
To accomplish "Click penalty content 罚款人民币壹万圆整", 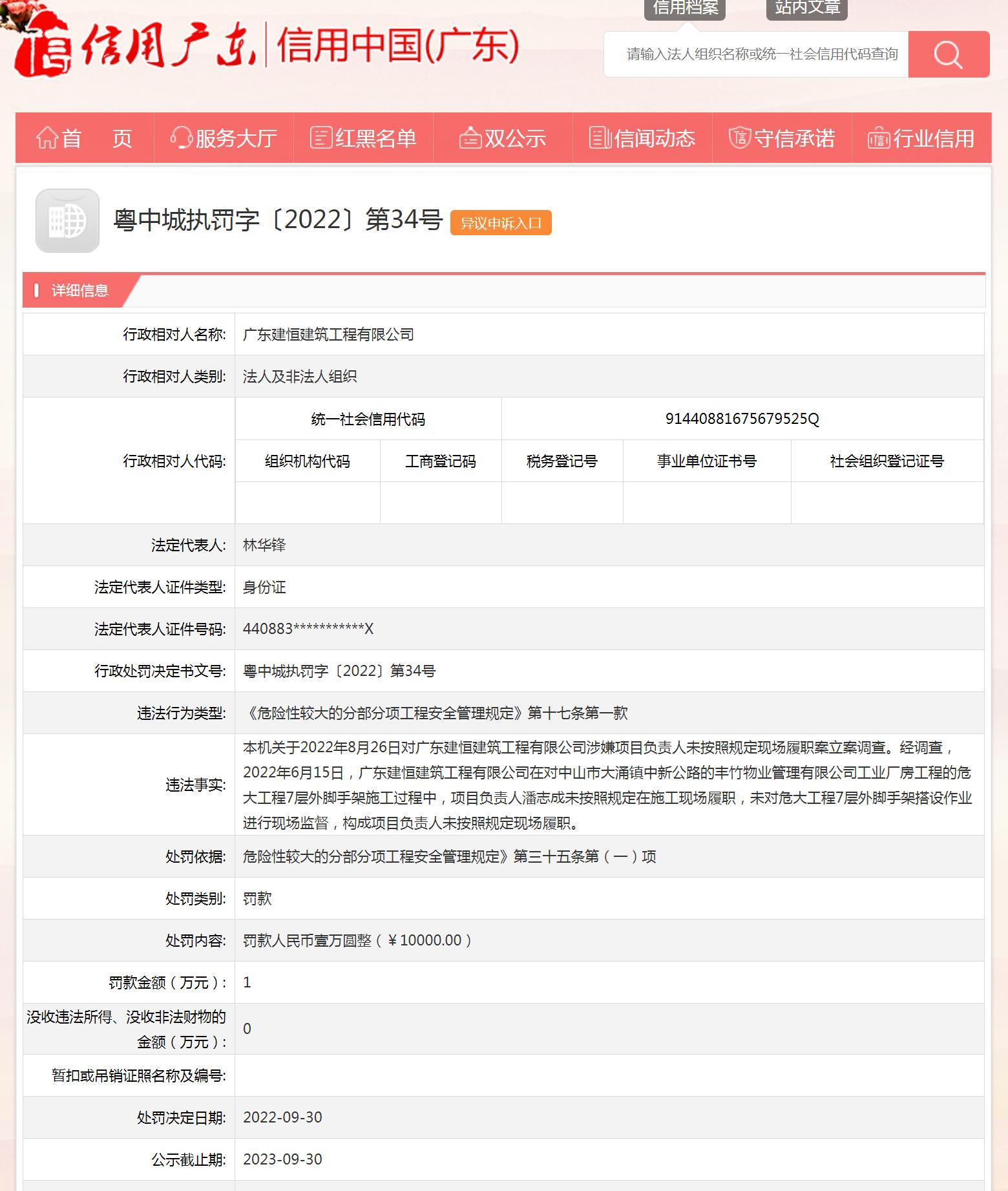I will 357,941.
